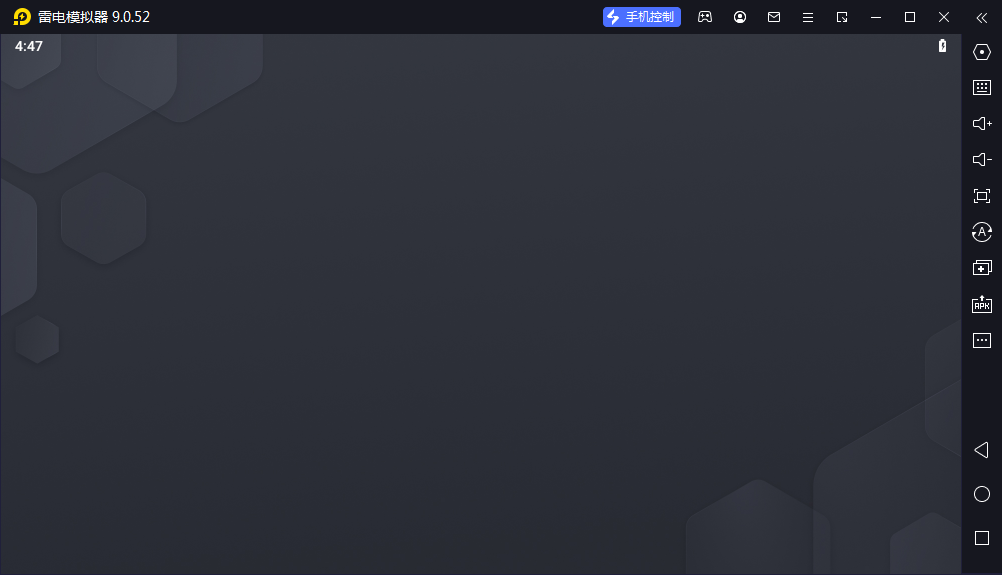
Task: Collapse the sidebar with the double chevron
Action: point(981,17)
